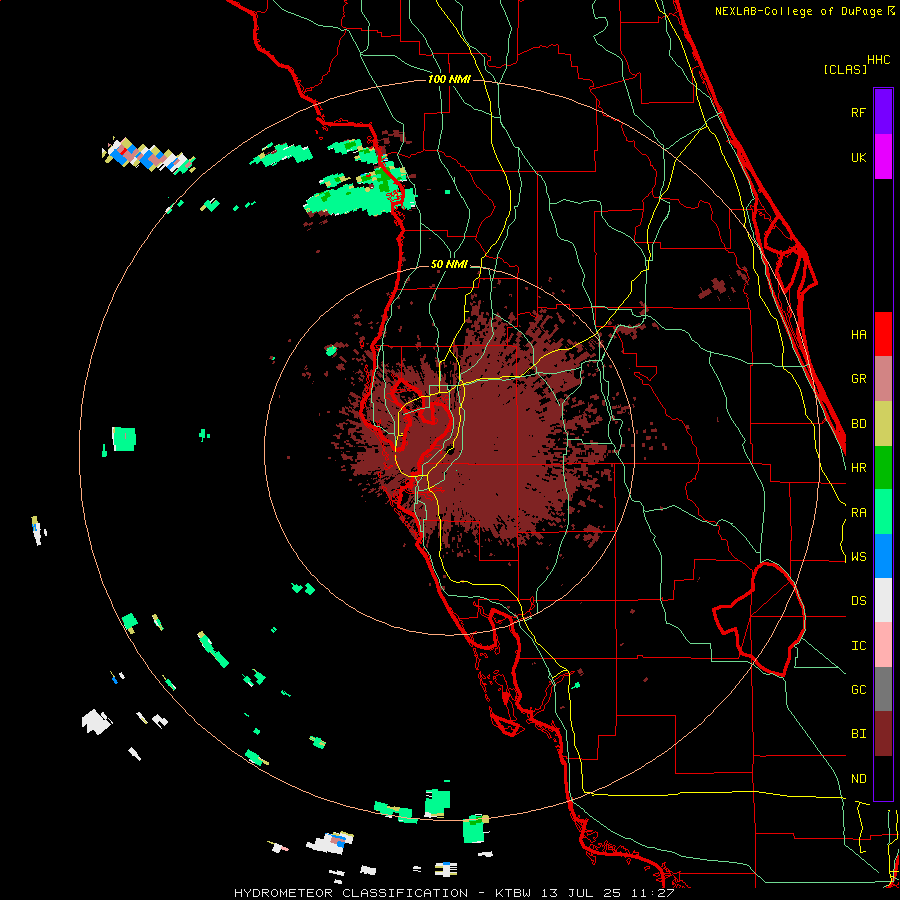Click the 'BI' legend label
Image resolution: width=900 pixels, height=900 pixels.
point(859,734)
